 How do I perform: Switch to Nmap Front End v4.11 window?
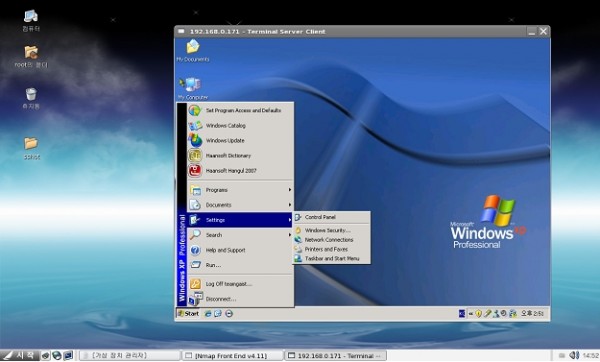pos(232,355)
